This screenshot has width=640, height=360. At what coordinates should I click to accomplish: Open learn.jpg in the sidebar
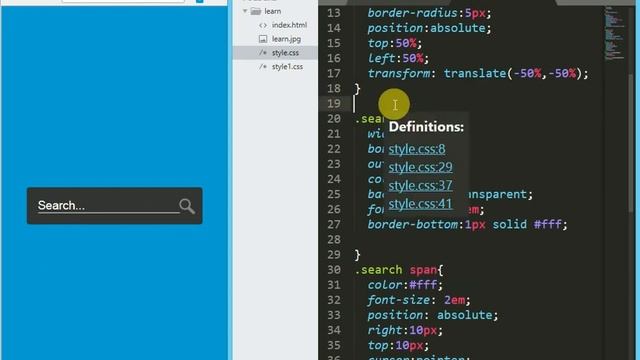click(286, 39)
